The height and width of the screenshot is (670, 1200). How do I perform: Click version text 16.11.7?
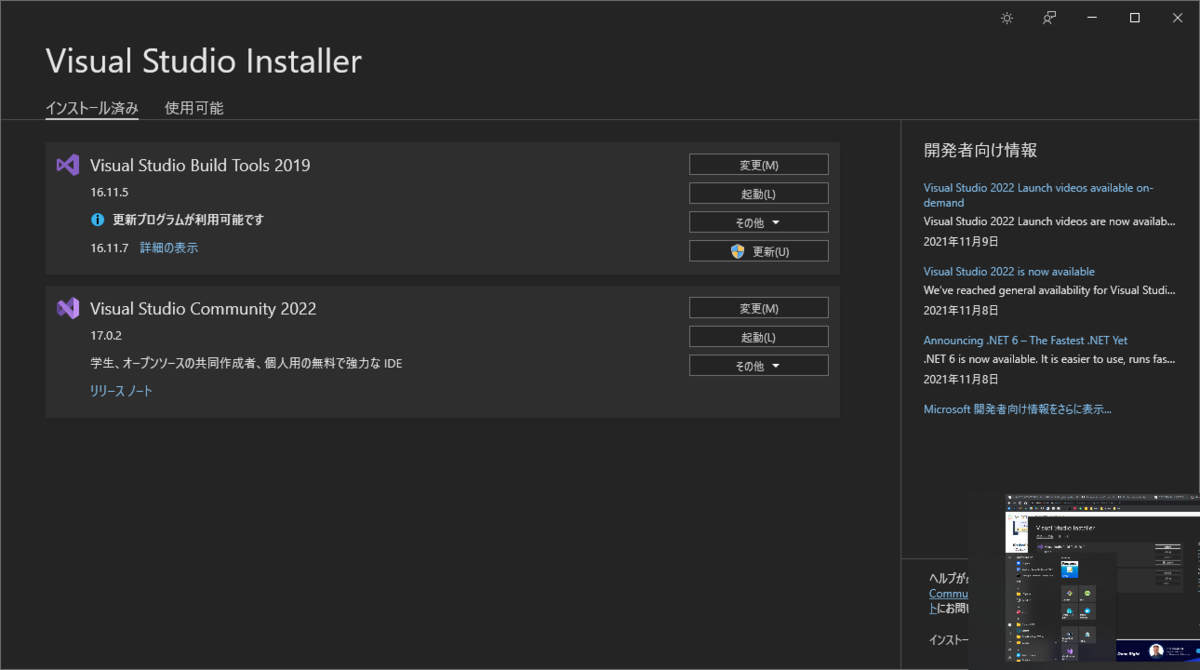[x=109, y=248]
